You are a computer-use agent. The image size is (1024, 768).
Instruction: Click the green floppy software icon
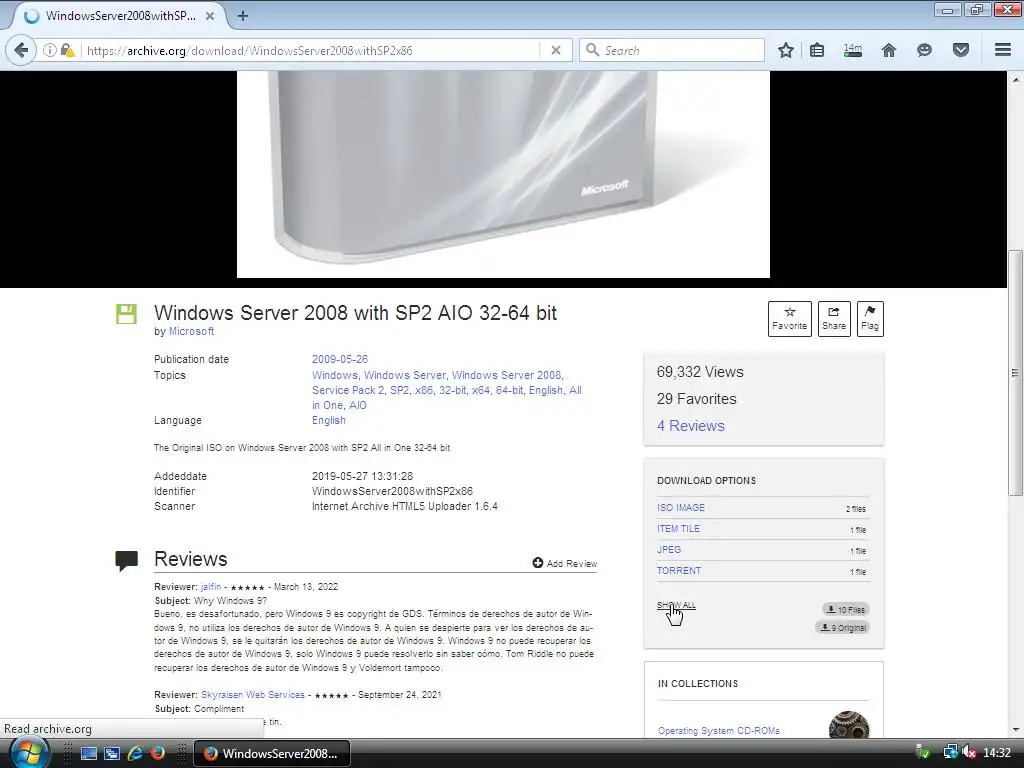tap(126, 314)
